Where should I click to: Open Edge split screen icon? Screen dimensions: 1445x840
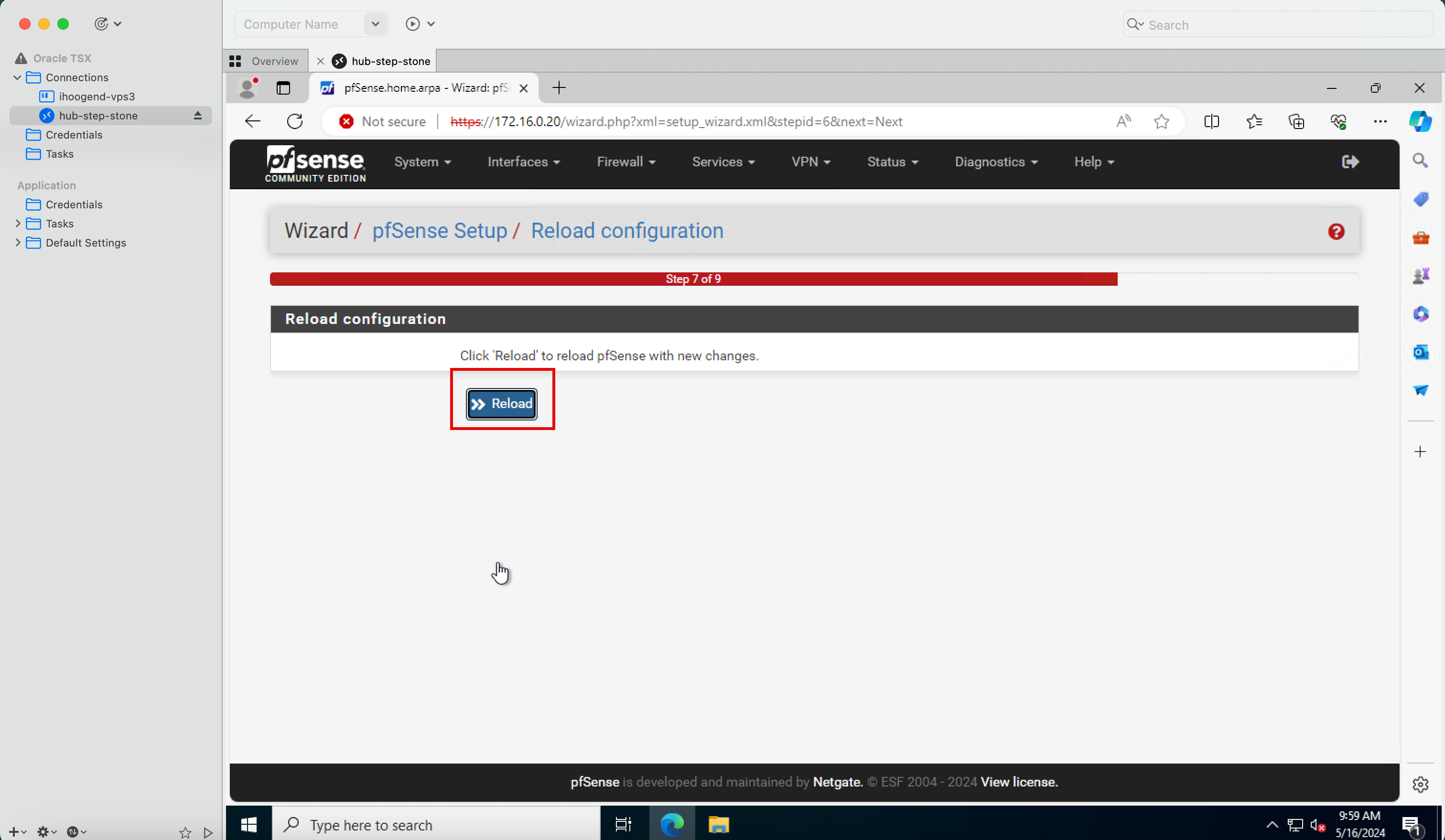[1211, 121]
